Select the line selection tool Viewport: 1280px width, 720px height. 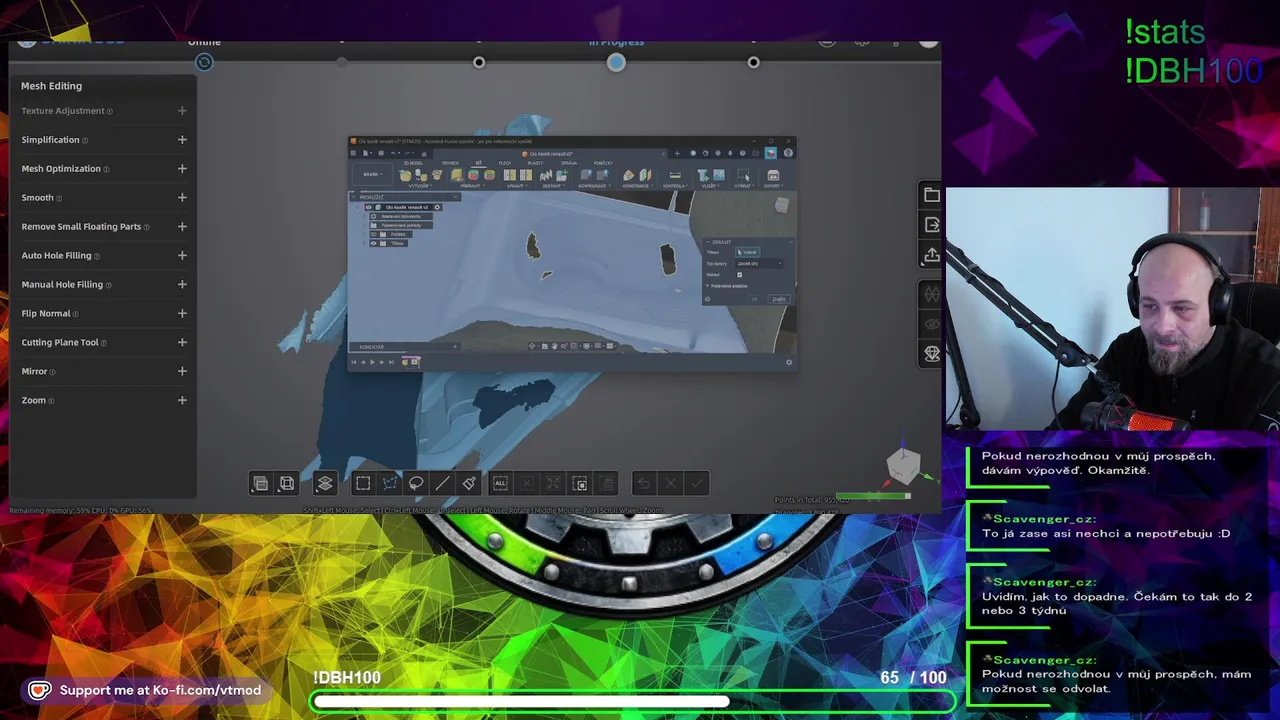[x=442, y=484]
